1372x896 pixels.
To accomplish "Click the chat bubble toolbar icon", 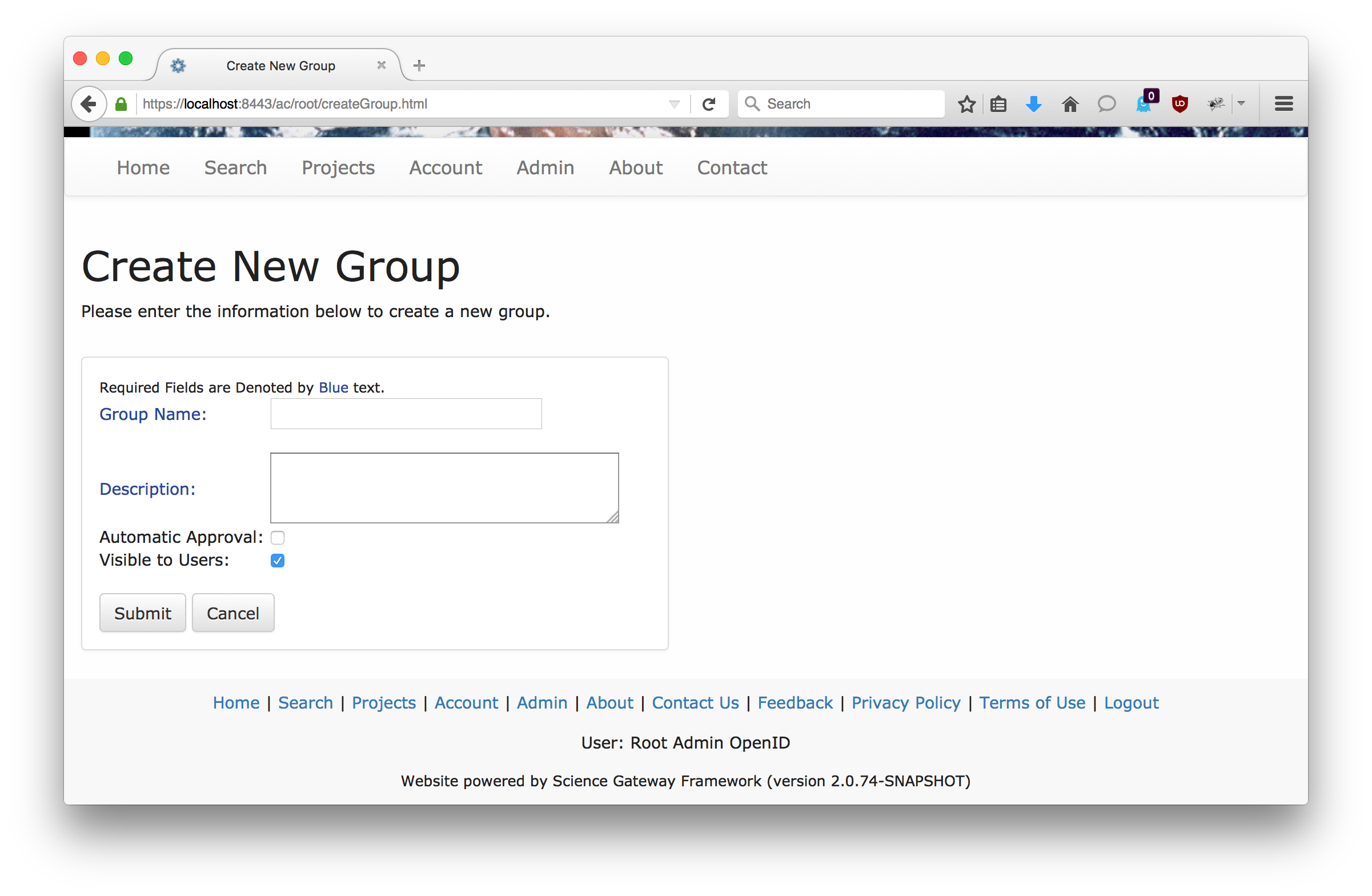I will point(1106,105).
